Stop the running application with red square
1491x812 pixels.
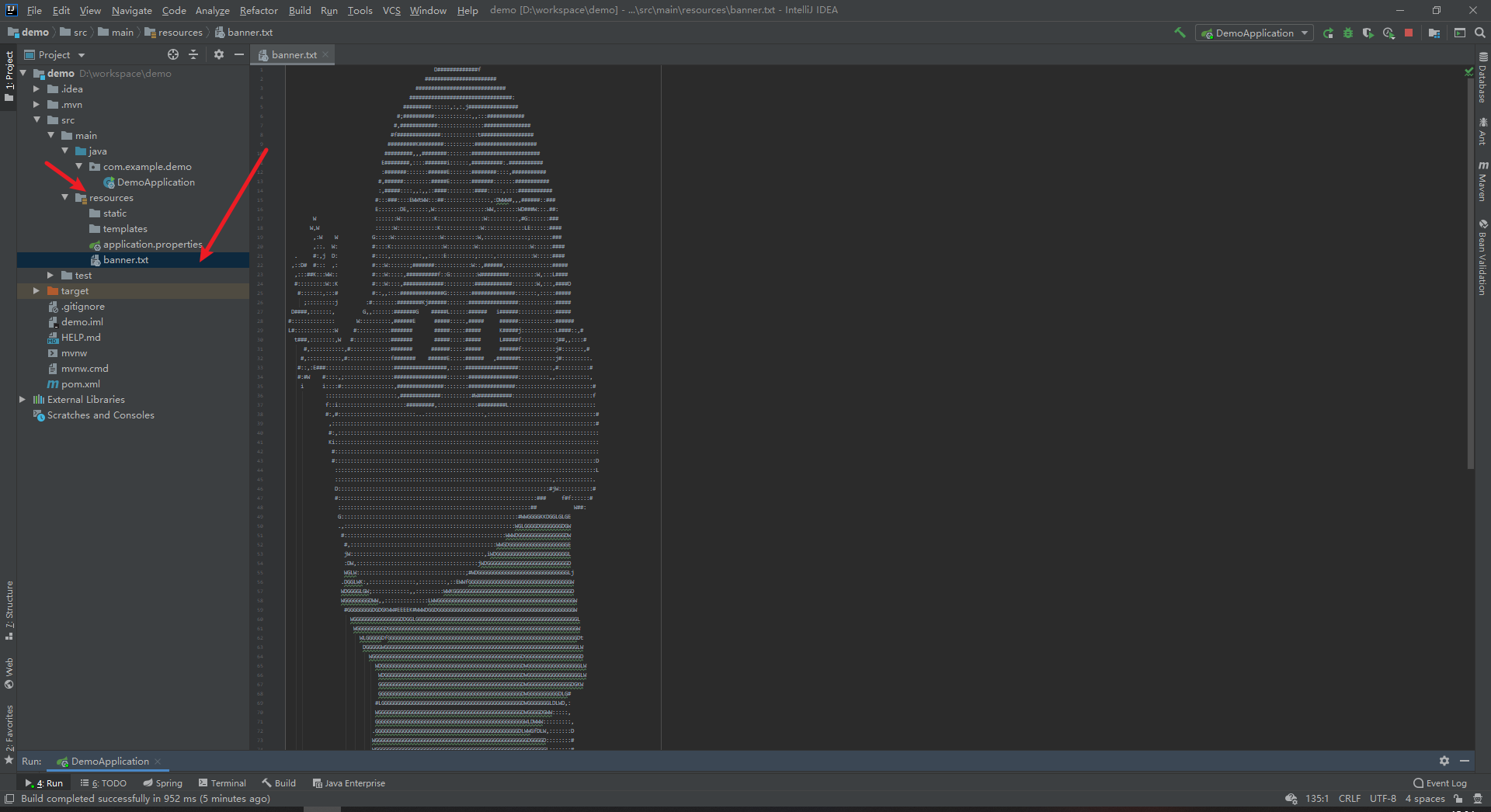coord(1409,33)
